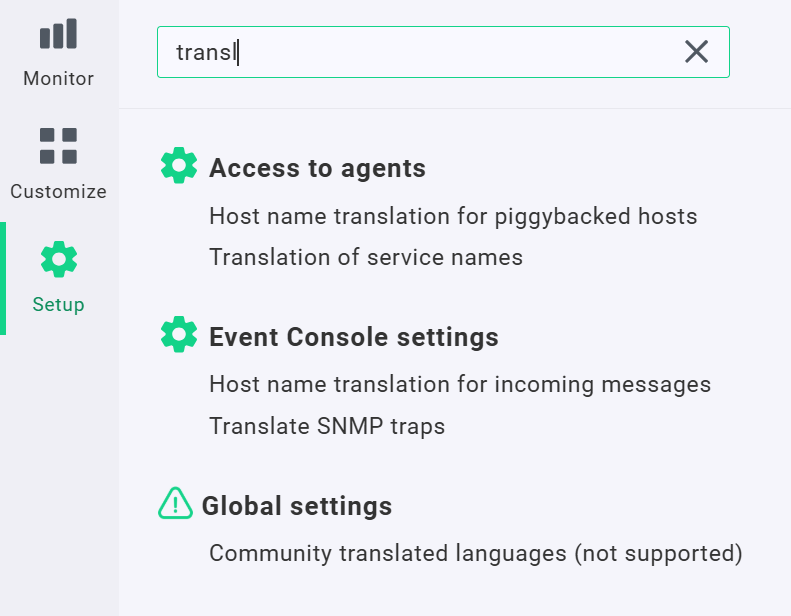This screenshot has height=616, width=791.
Task: Click the gear icon beside Access to agents
Action: (x=179, y=166)
